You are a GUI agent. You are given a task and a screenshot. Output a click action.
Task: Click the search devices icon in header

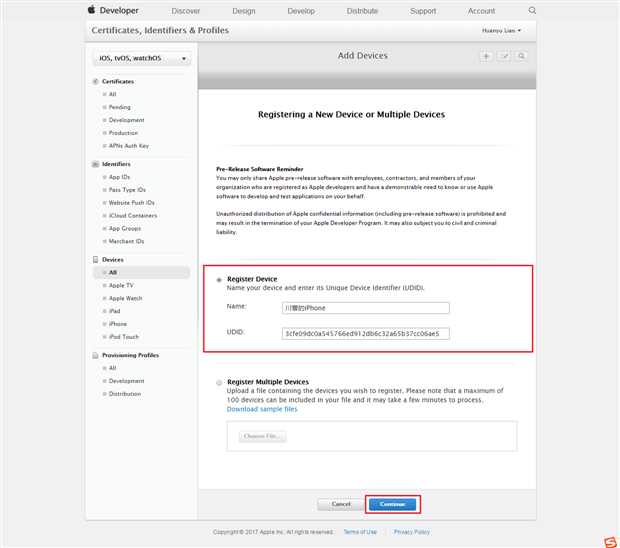[522, 56]
